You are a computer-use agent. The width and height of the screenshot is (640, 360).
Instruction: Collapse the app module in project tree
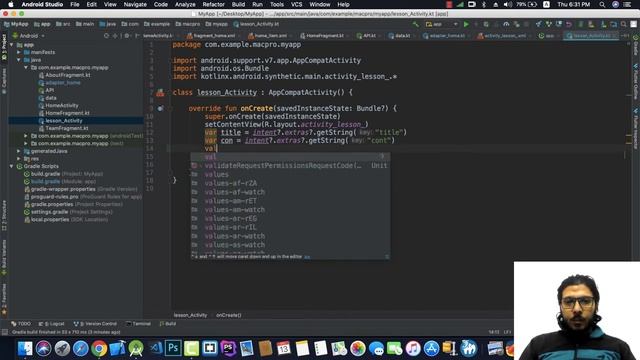coord(12,45)
